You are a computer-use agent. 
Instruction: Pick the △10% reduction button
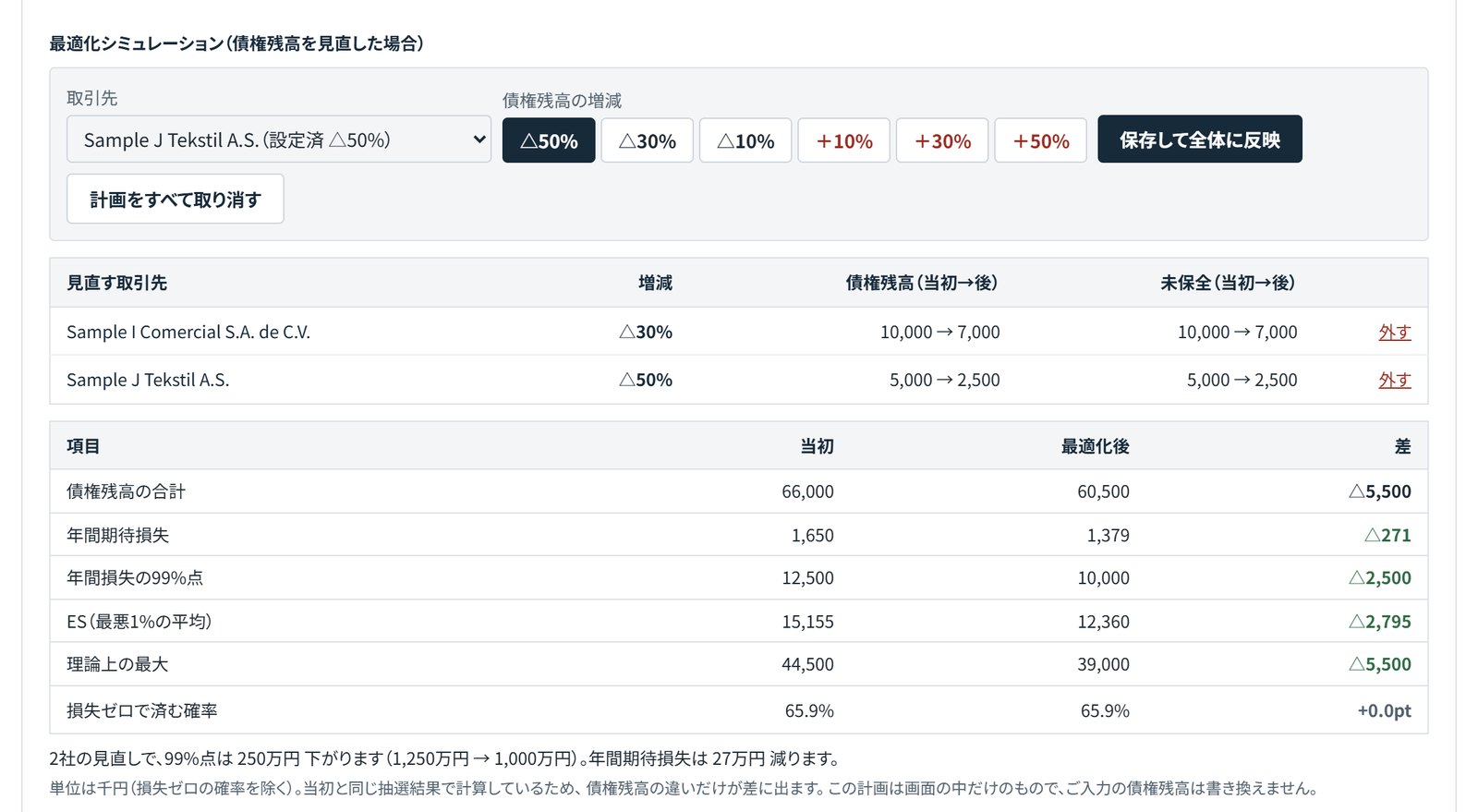tap(745, 139)
